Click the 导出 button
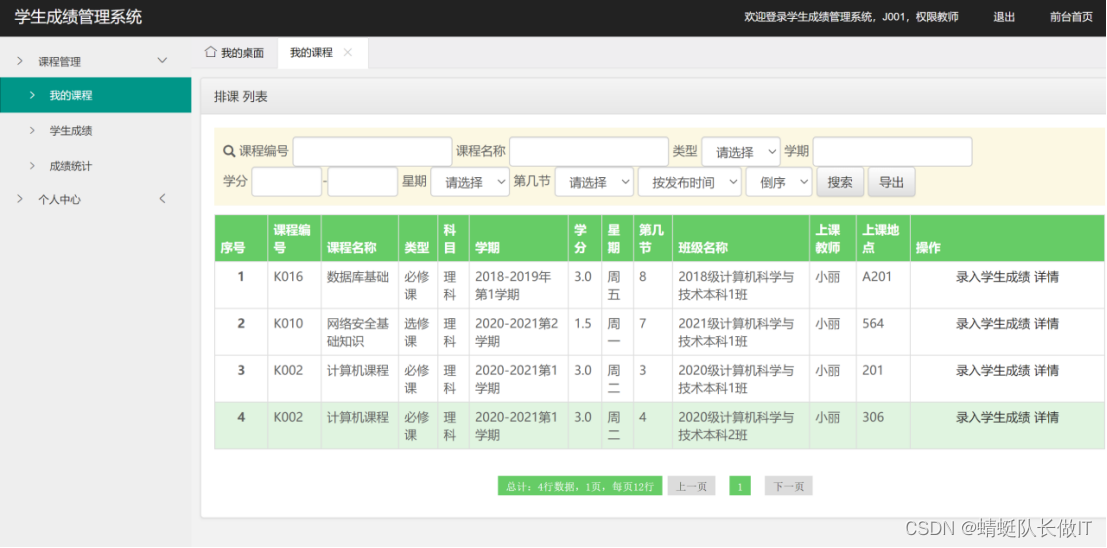This screenshot has width=1107, height=548. click(x=891, y=182)
